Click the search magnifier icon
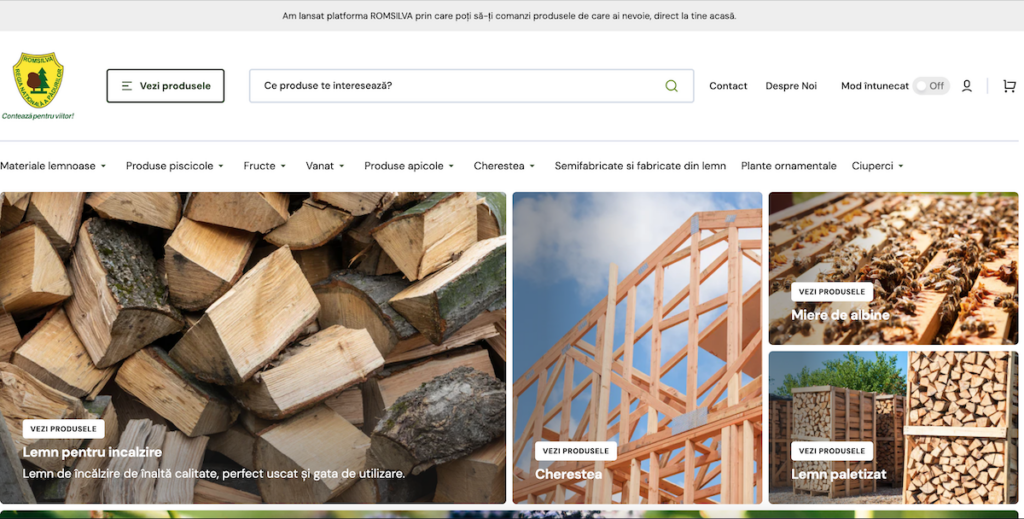1024x519 pixels. (x=671, y=86)
